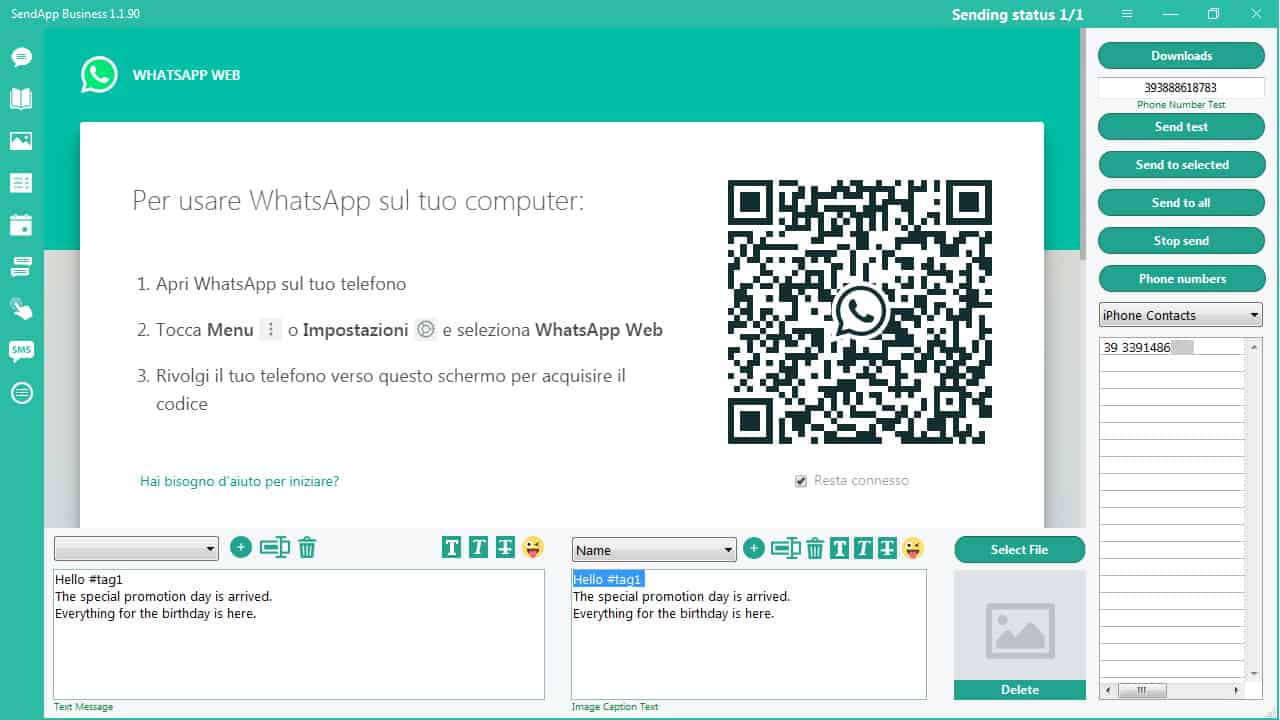The height and width of the screenshot is (720, 1280).
Task: Click the contacts list horizontal scrollbar
Action: click(1172, 690)
